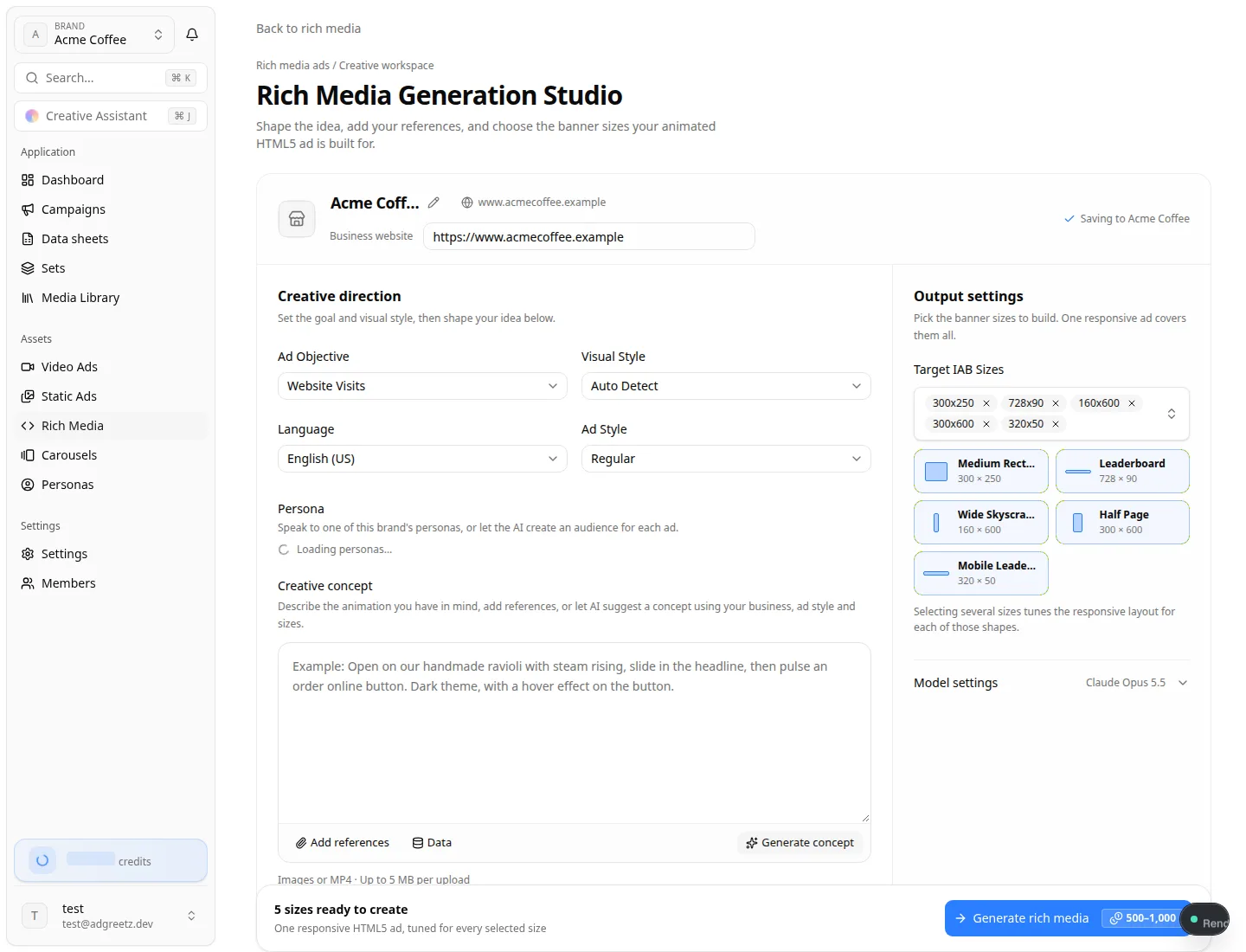Expand the Model settings section
The image size is (1246, 952).
click(1051, 683)
